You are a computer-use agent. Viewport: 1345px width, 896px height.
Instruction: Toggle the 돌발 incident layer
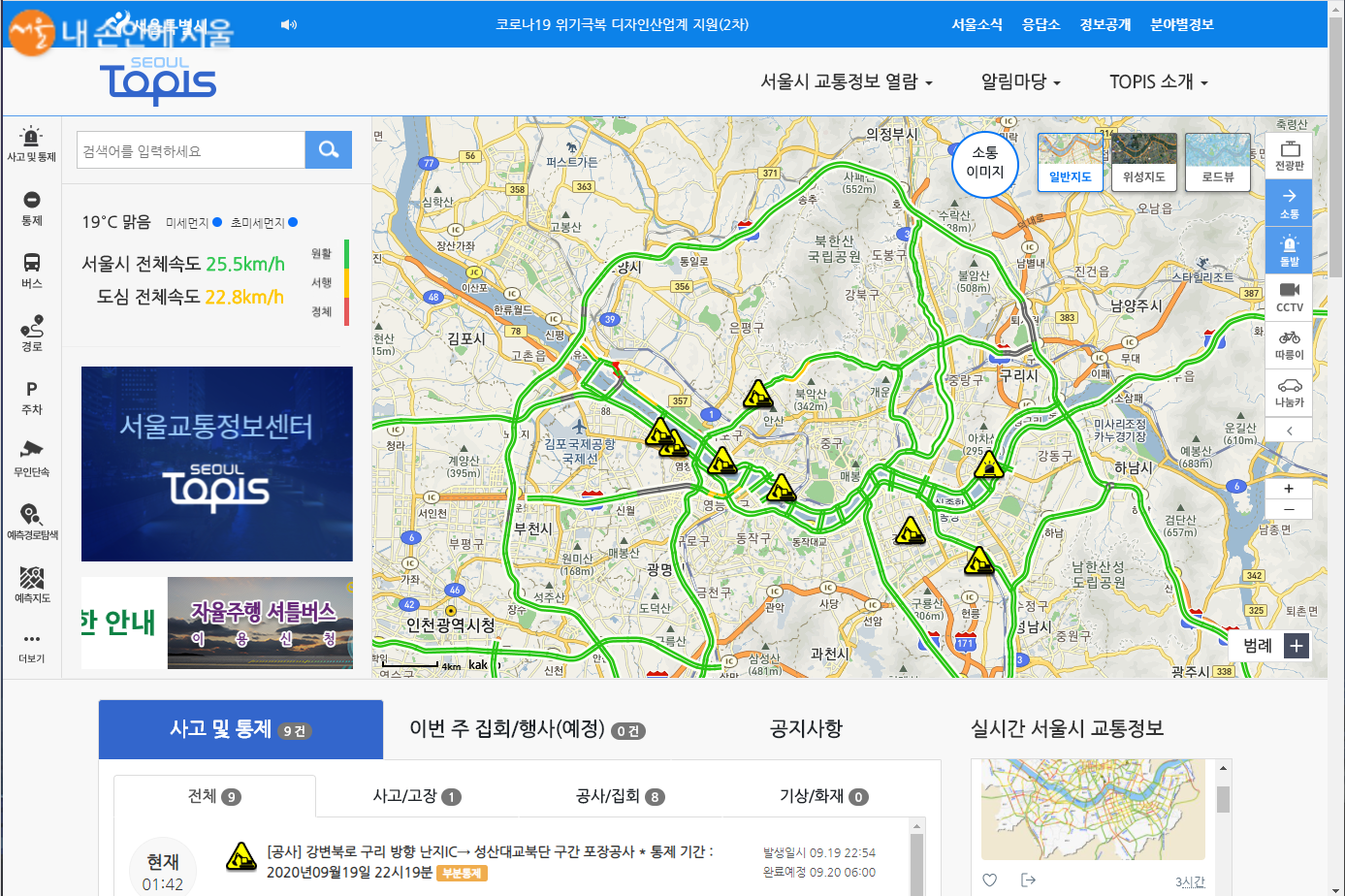click(1289, 250)
